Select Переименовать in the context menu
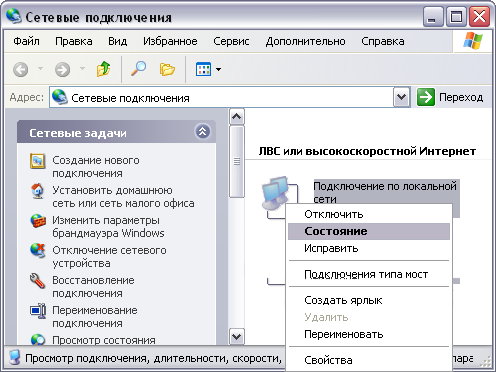This screenshot has width=496, height=372. tap(369, 334)
